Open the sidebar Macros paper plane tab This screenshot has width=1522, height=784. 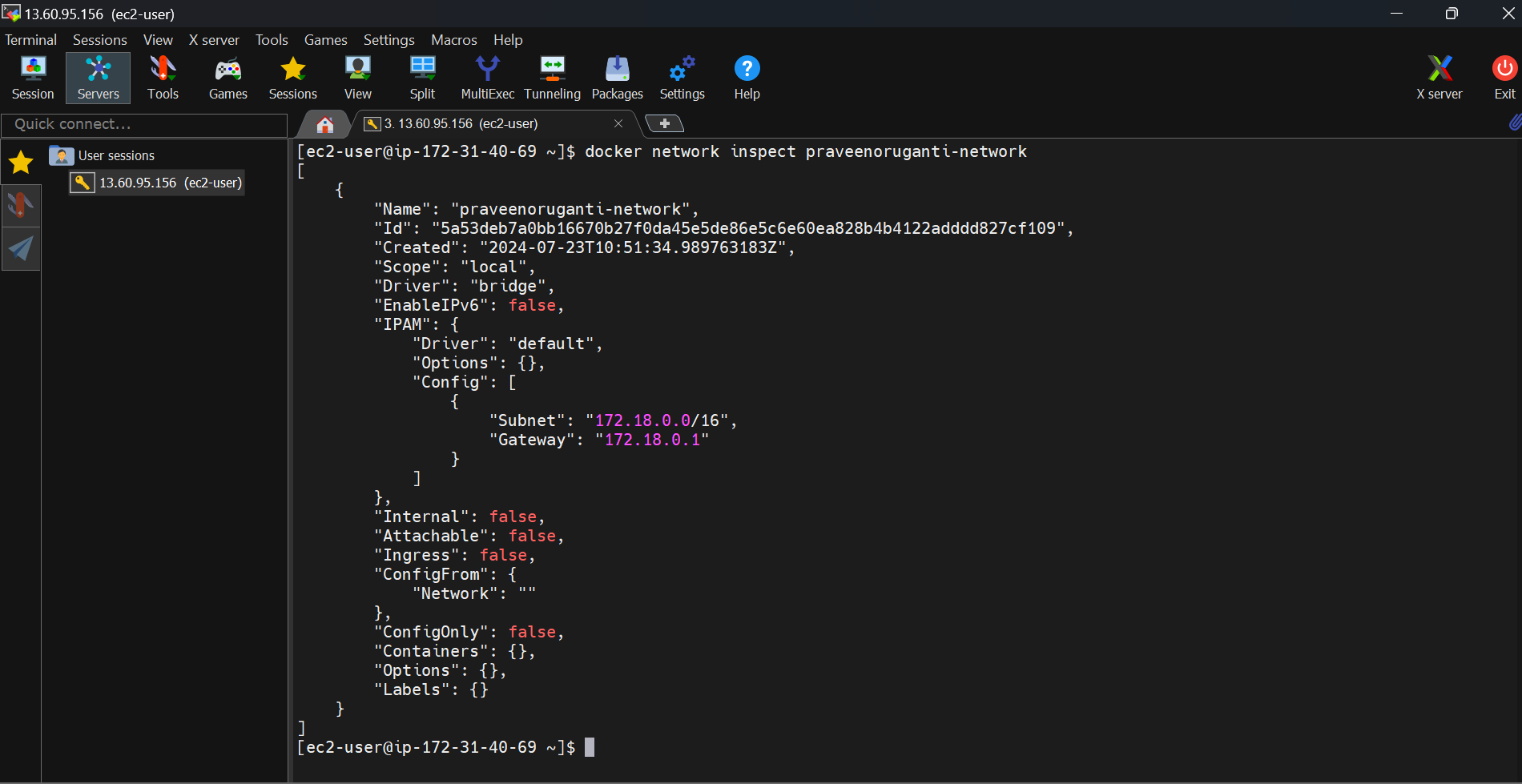(x=21, y=249)
